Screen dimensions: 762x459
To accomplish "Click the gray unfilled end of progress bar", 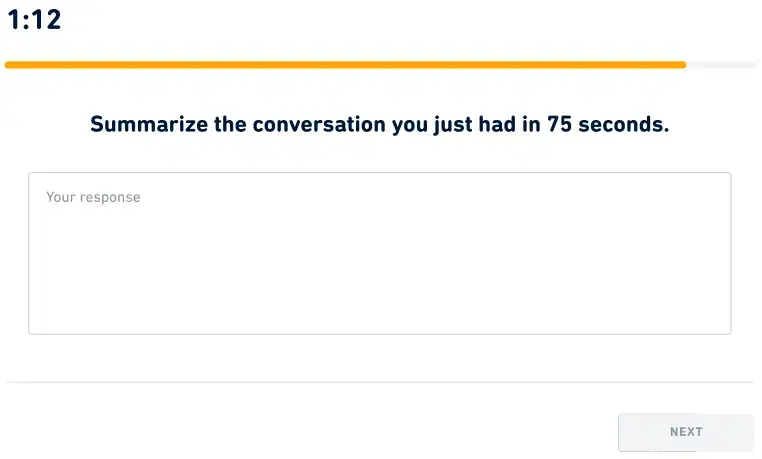I will (721, 65).
